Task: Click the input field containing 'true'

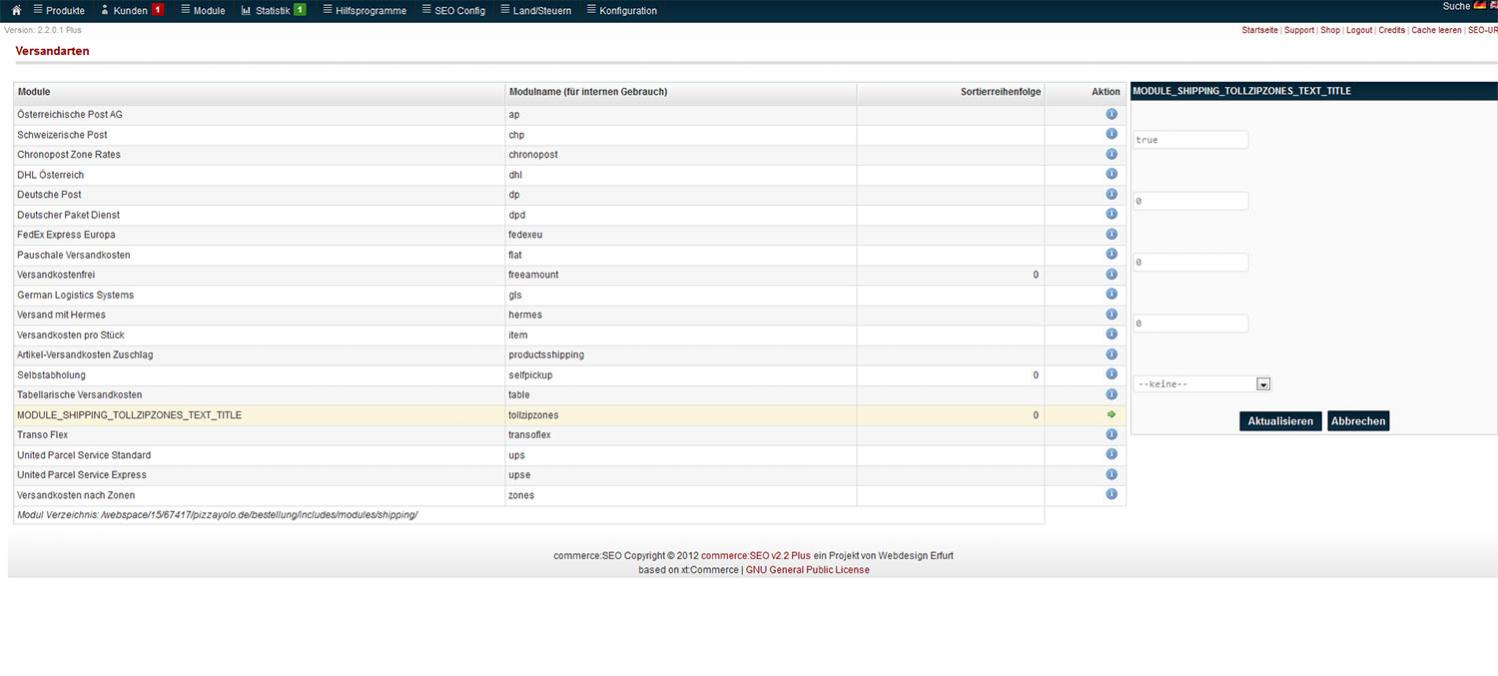Action: pyautogui.click(x=1190, y=140)
